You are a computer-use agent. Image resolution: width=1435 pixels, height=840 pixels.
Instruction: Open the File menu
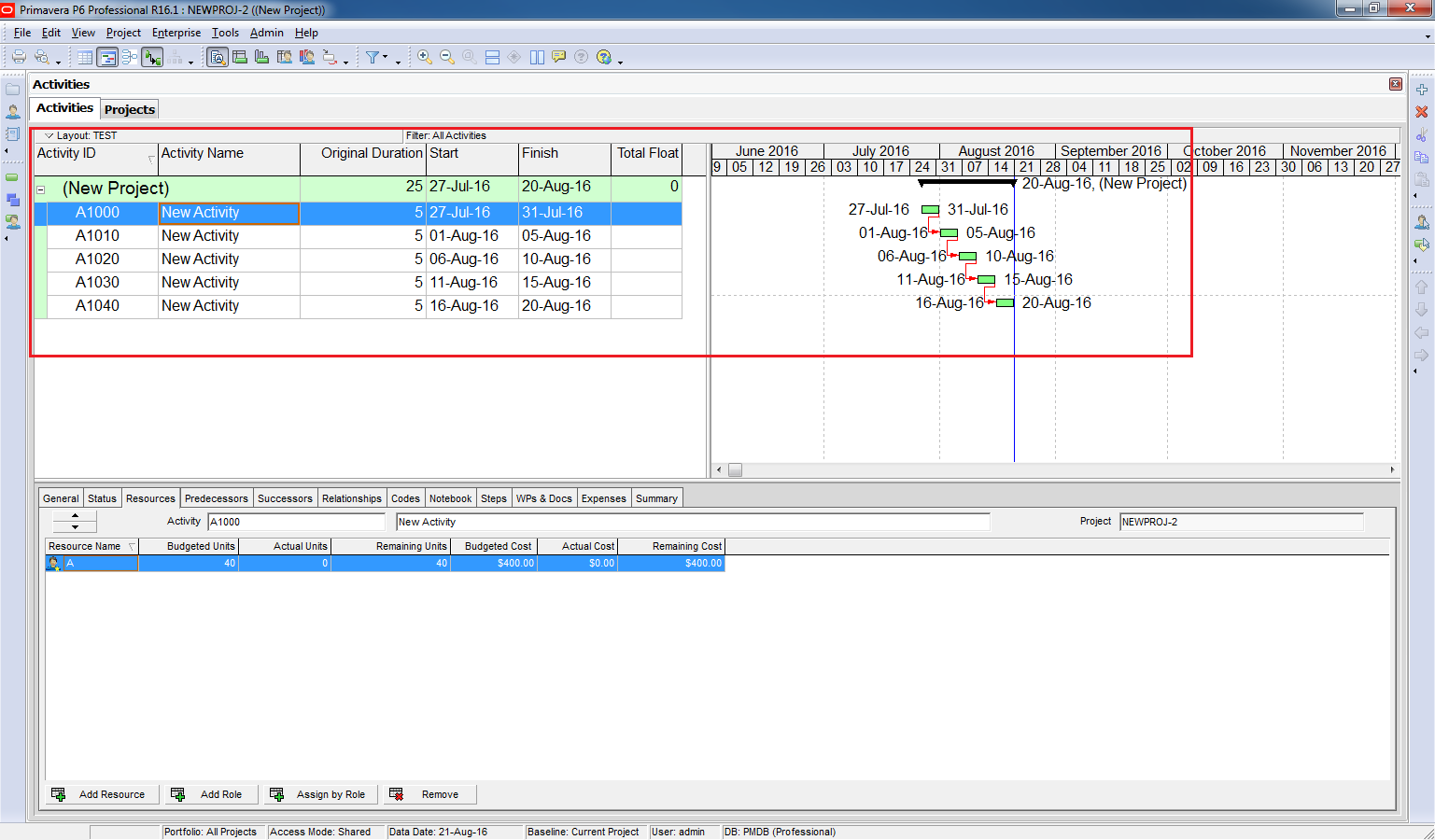click(x=22, y=33)
